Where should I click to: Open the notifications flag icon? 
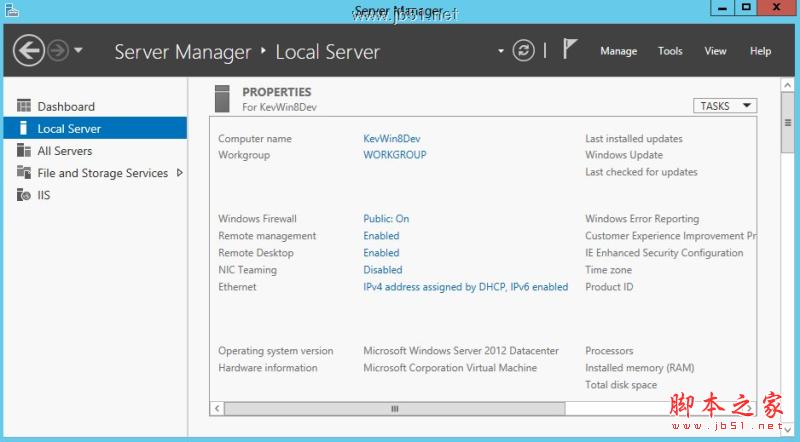(x=570, y=49)
